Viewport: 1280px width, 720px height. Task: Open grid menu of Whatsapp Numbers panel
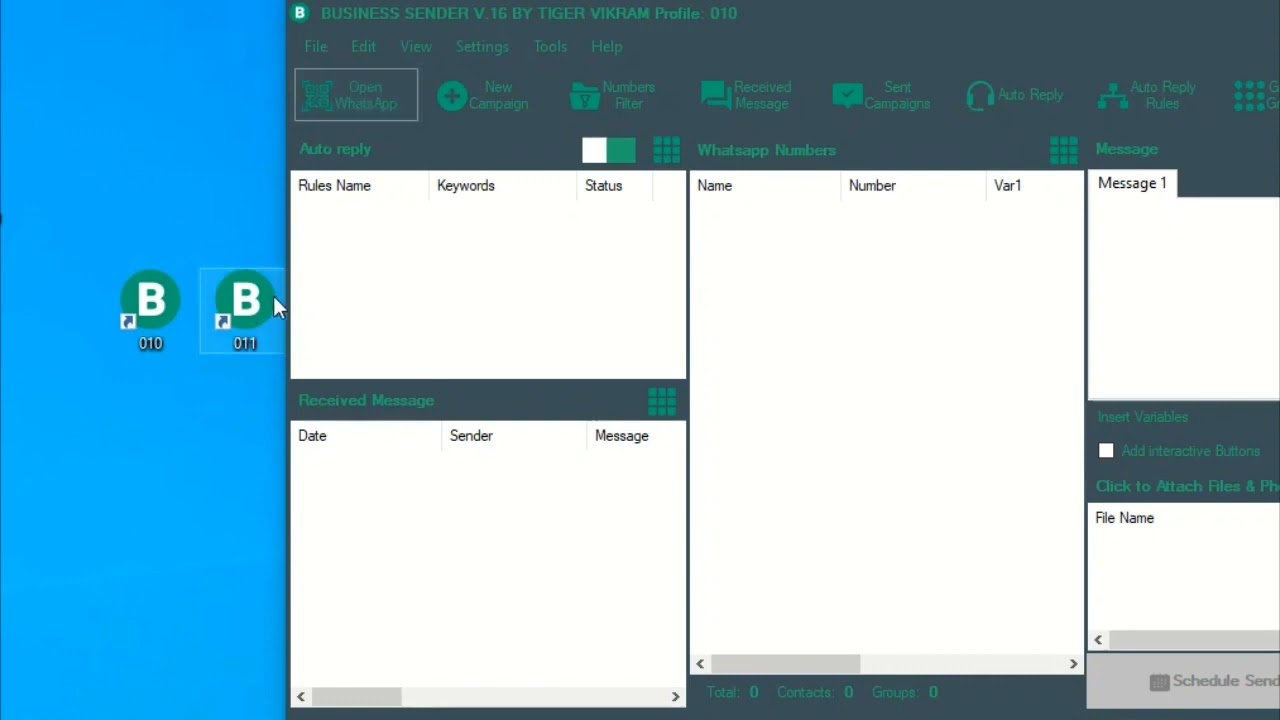[x=1063, y=150]
